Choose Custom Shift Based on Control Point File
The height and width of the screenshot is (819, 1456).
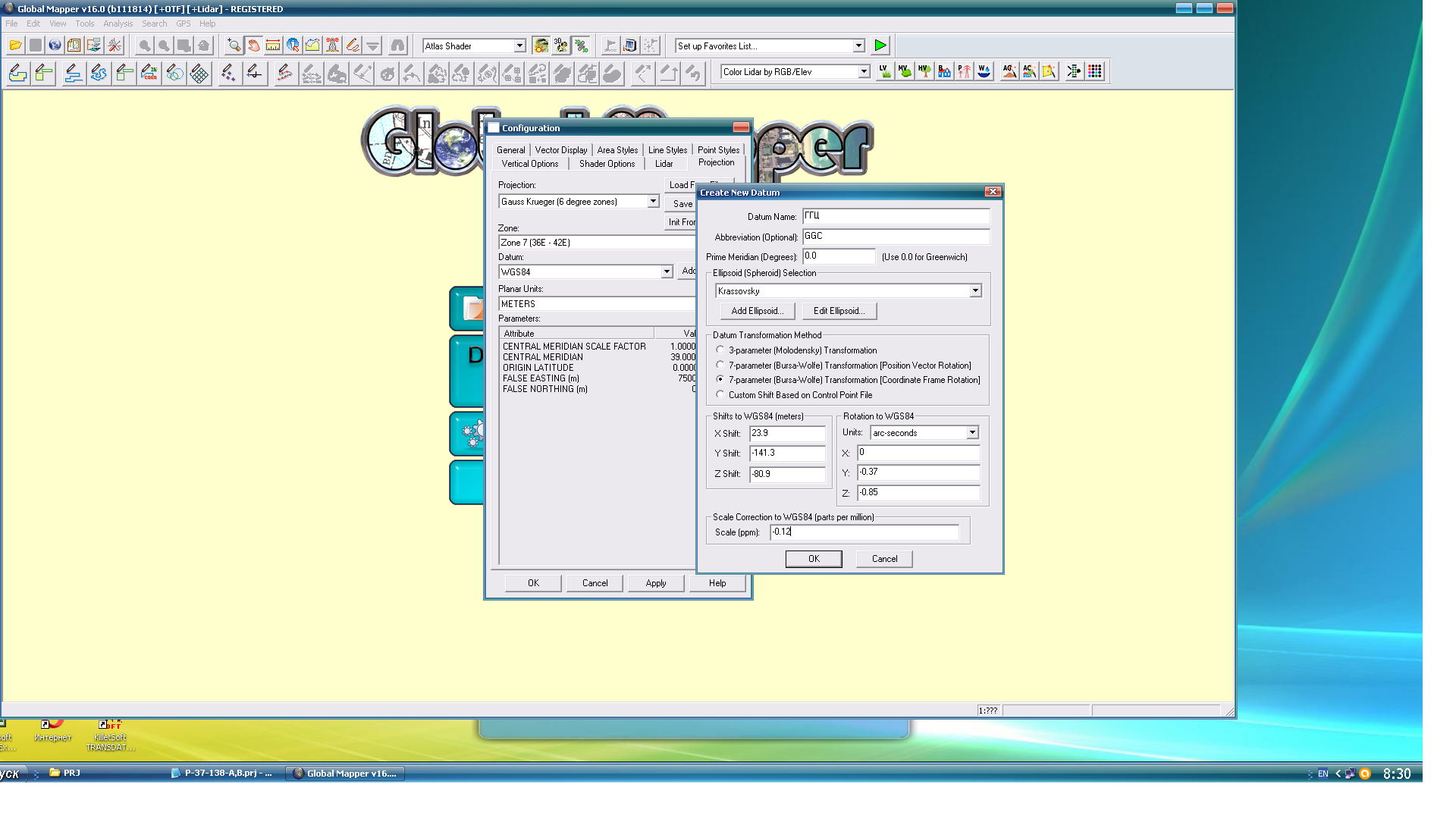720,394
